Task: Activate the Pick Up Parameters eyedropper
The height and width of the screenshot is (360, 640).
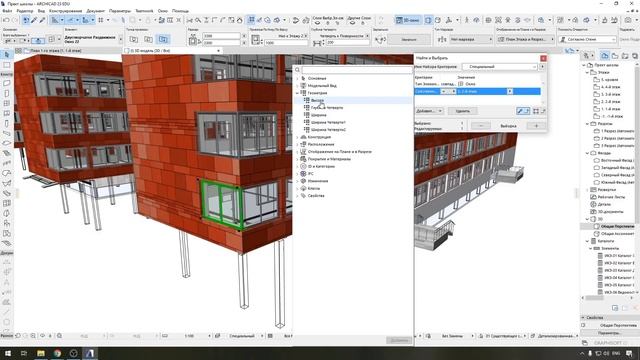Action: (34, 20)
